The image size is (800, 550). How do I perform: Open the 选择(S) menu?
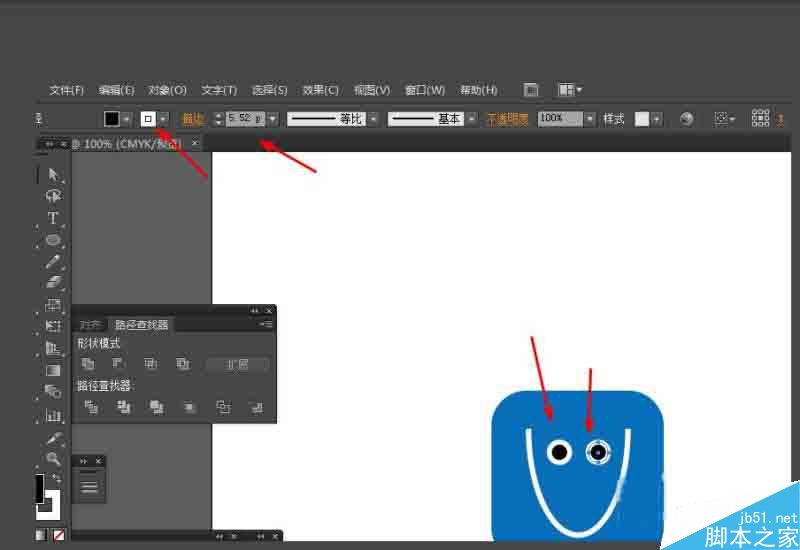tap(269, 90)
